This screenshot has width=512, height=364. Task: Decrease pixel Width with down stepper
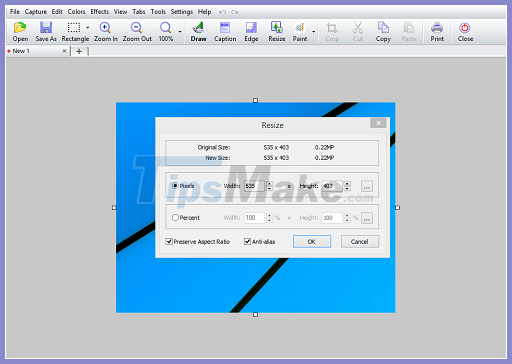[269, 189]
